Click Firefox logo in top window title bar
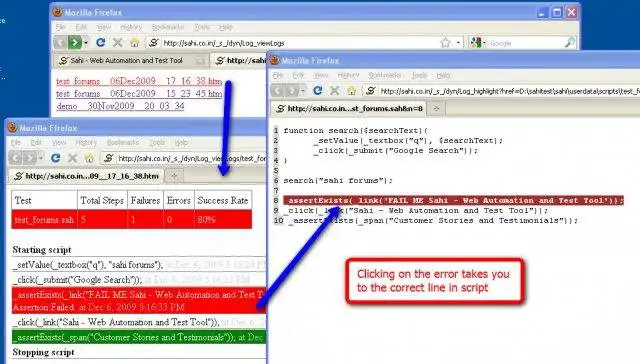Viewport: 640px width, 364px height. point(57,12)
